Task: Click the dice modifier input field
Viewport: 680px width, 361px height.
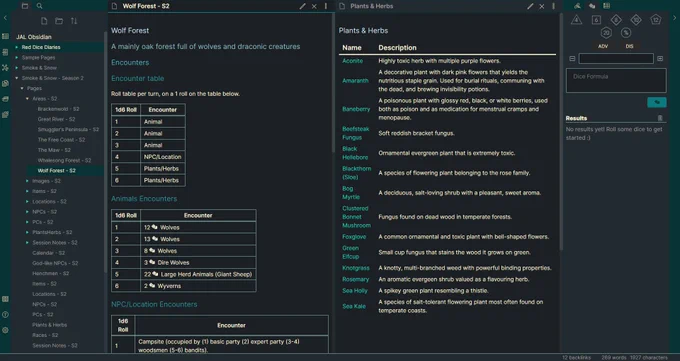Action: (616, 59)
